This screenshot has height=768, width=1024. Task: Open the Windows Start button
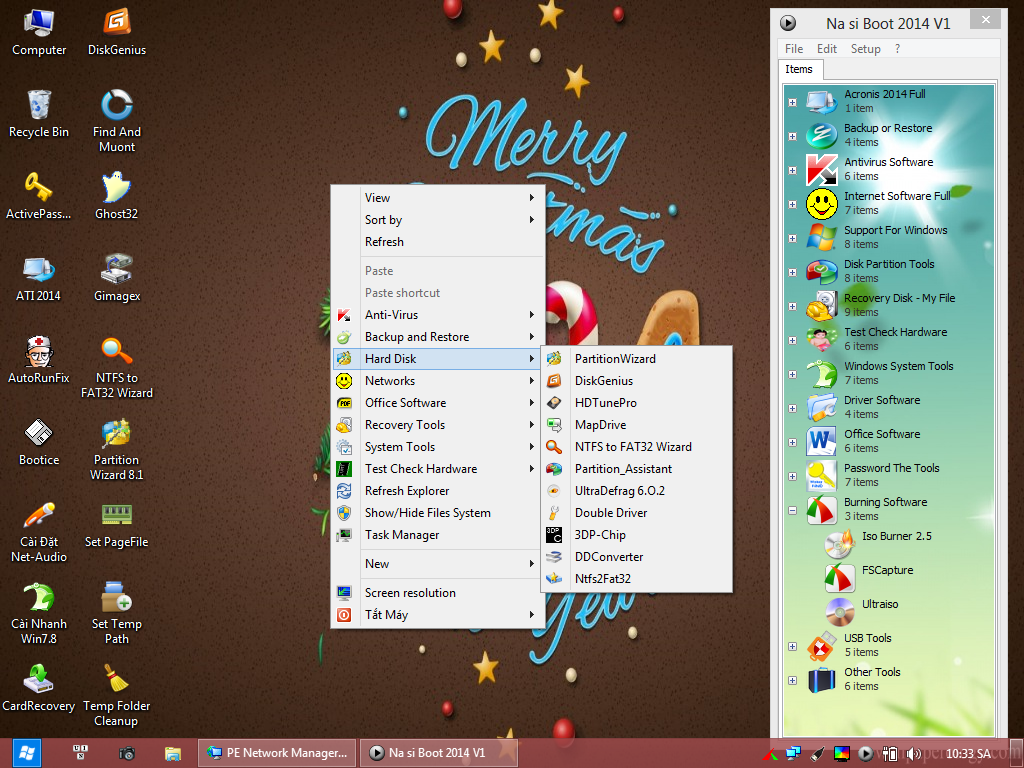26,753
